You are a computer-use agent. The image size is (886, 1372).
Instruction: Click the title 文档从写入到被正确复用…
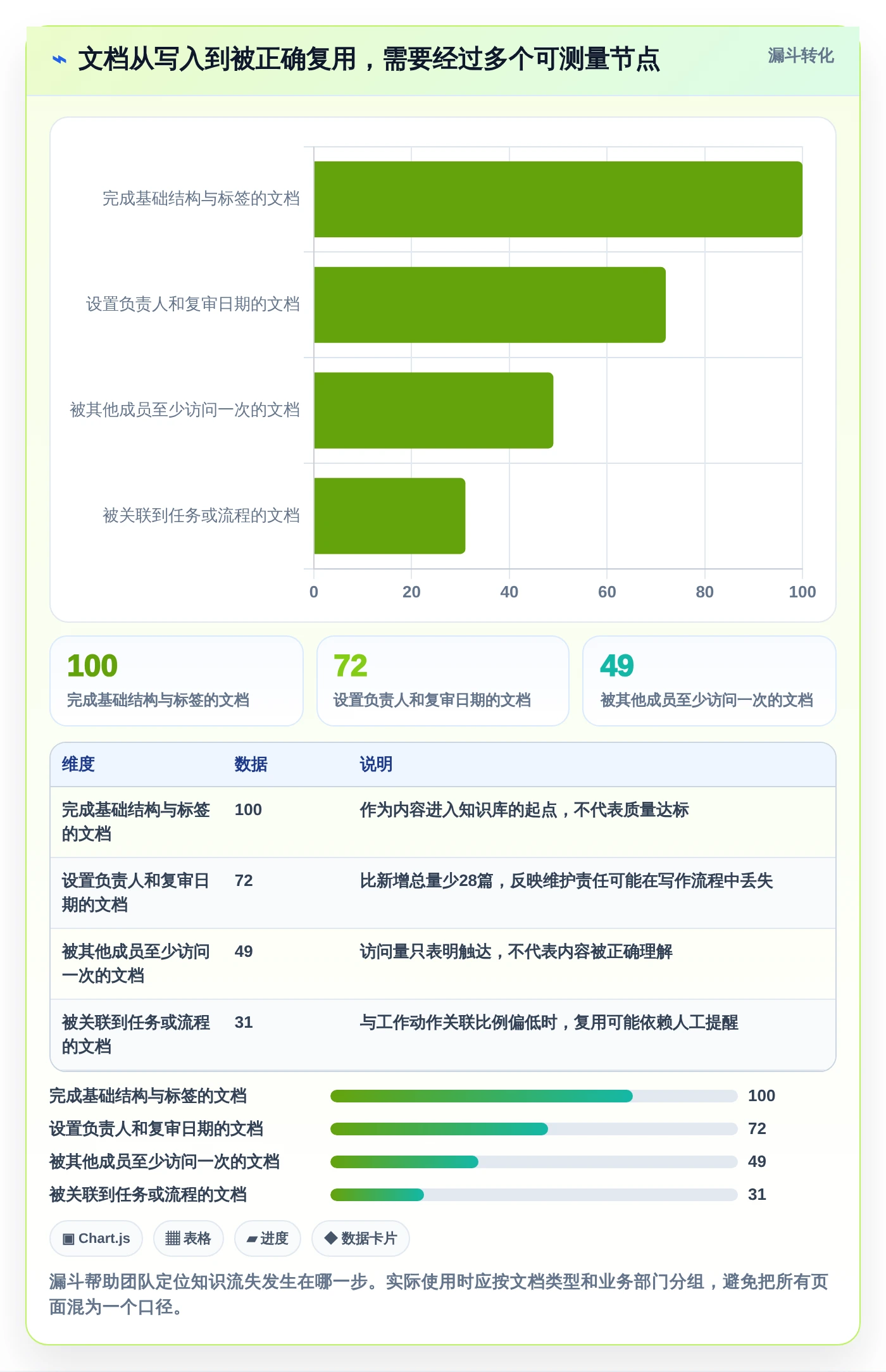pyautogui.click(x=369, y=59)
